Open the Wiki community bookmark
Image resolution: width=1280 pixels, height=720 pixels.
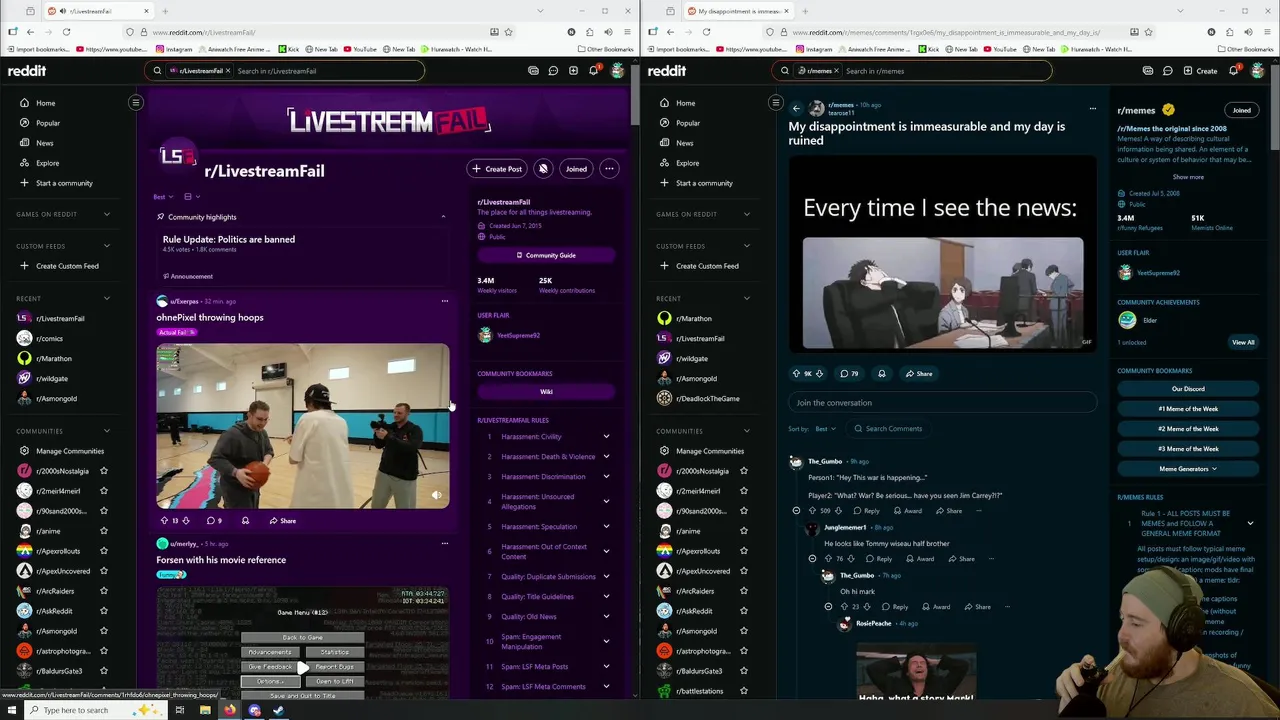[546, 392]
